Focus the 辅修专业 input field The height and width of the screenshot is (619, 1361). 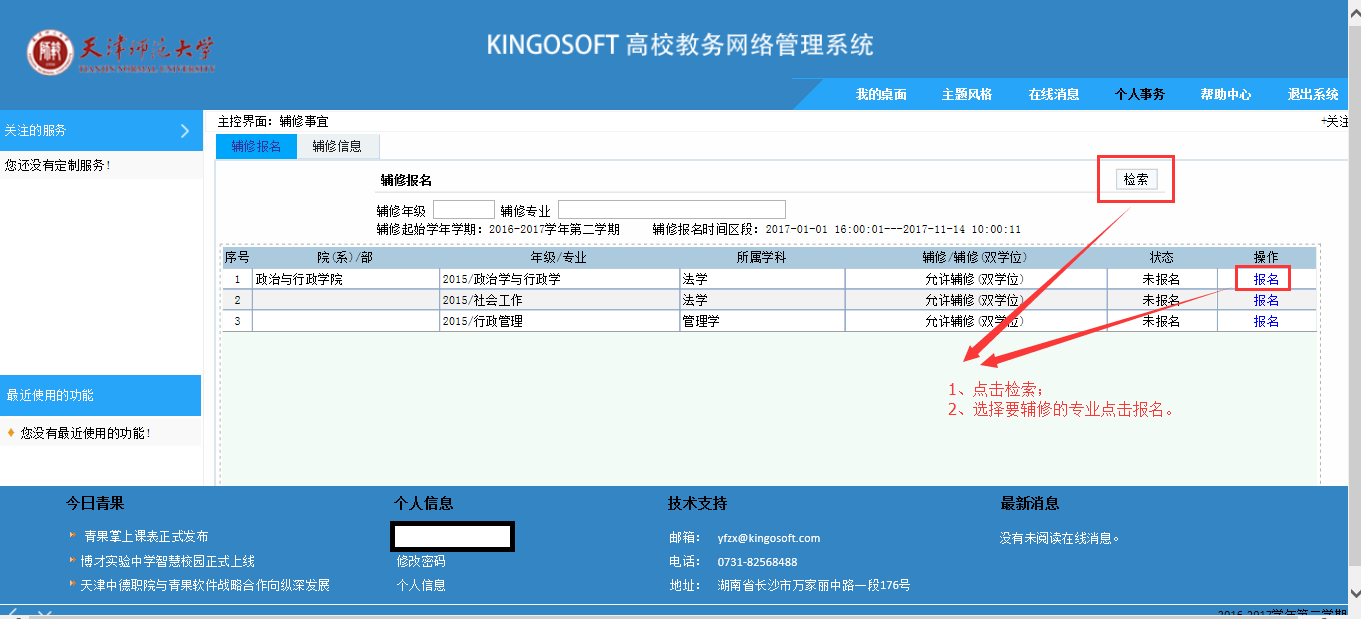[x=671, y=210]
